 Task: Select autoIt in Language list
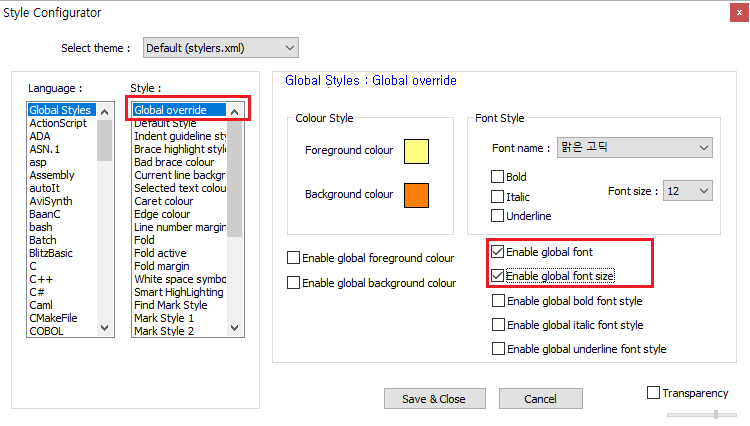point(62,188)
